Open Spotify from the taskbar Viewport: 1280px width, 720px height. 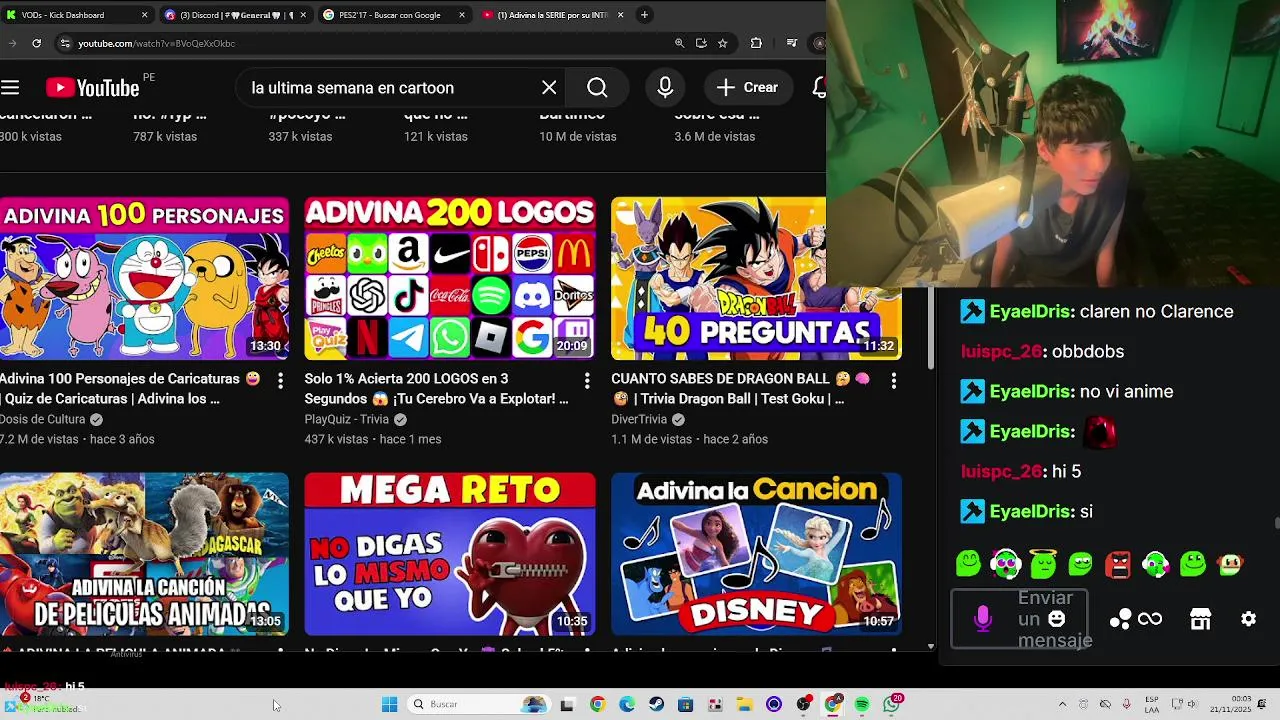[862, 704]
